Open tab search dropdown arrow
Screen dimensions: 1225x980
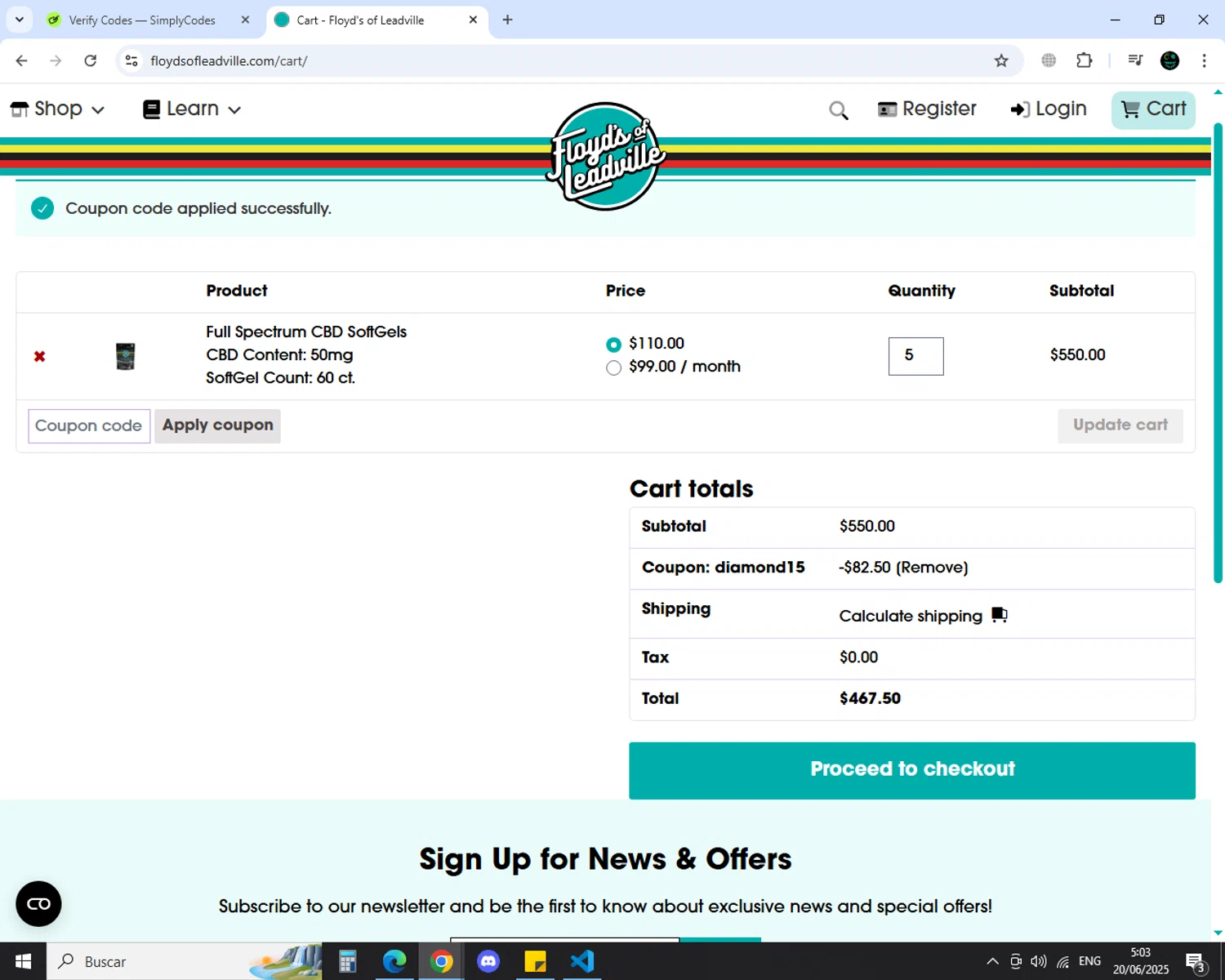click(x=20, y=20)
